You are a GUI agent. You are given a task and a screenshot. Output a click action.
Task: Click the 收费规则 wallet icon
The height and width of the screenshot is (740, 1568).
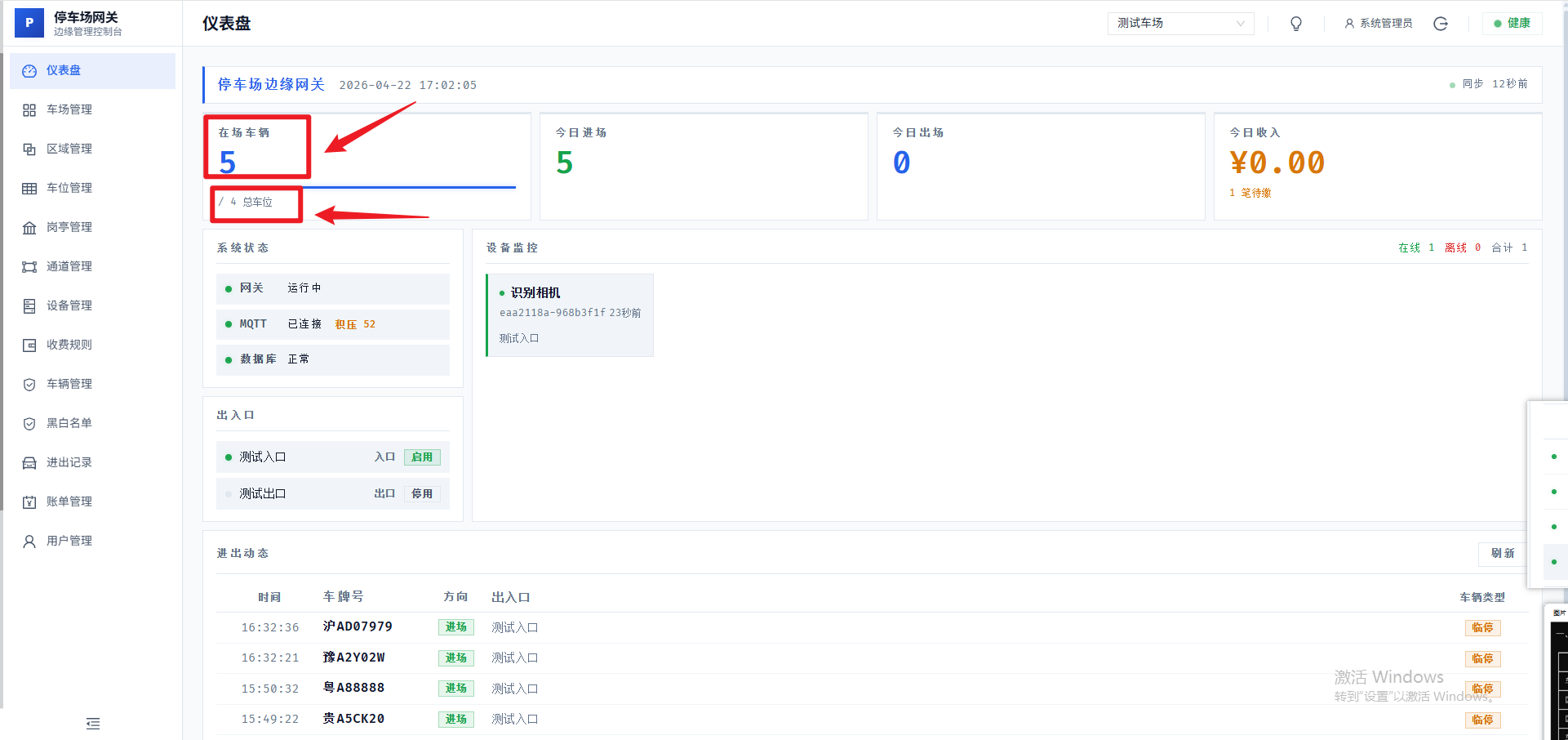[29, 345]
